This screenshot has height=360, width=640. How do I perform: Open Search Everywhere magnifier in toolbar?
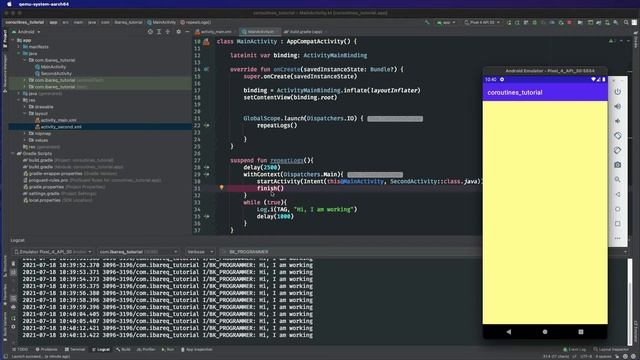pyautogui.click(x=626, y=22)
